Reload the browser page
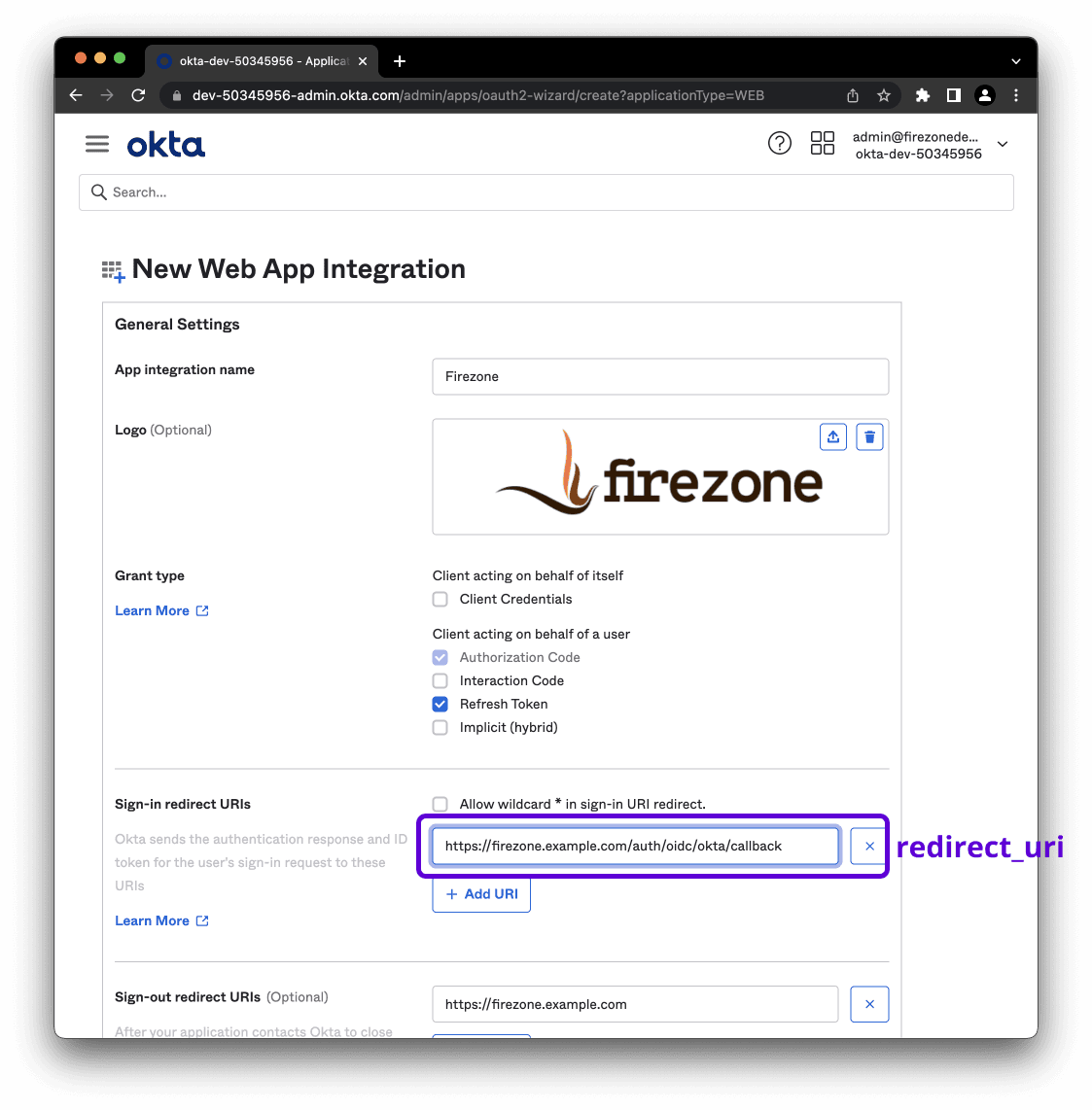1092x1110 pixels. (138, 95)
